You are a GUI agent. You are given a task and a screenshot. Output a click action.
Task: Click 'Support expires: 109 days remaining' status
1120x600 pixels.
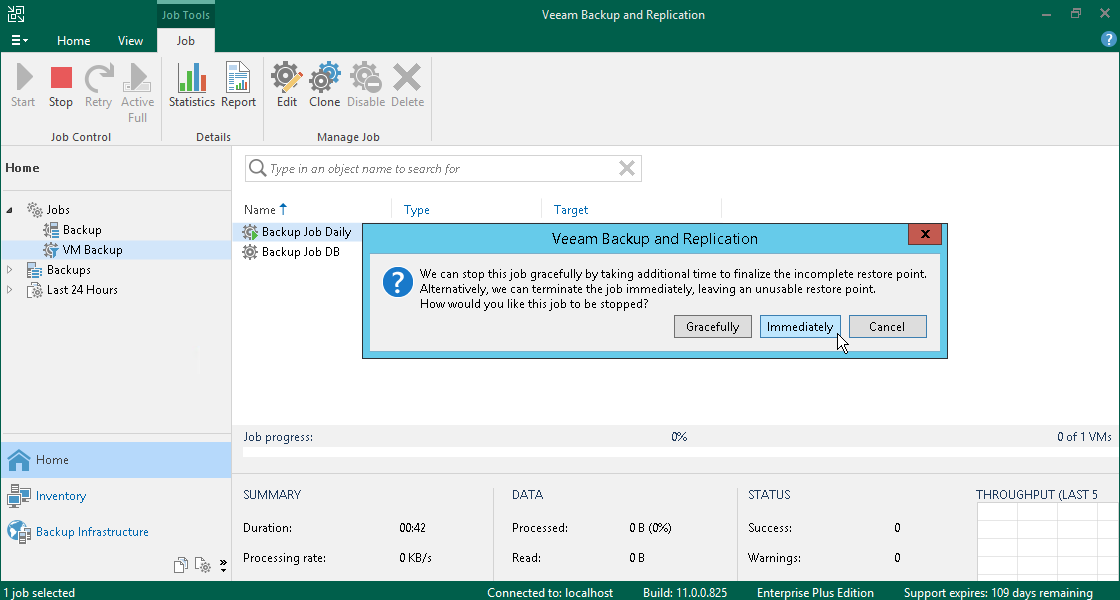pos(998,593)
